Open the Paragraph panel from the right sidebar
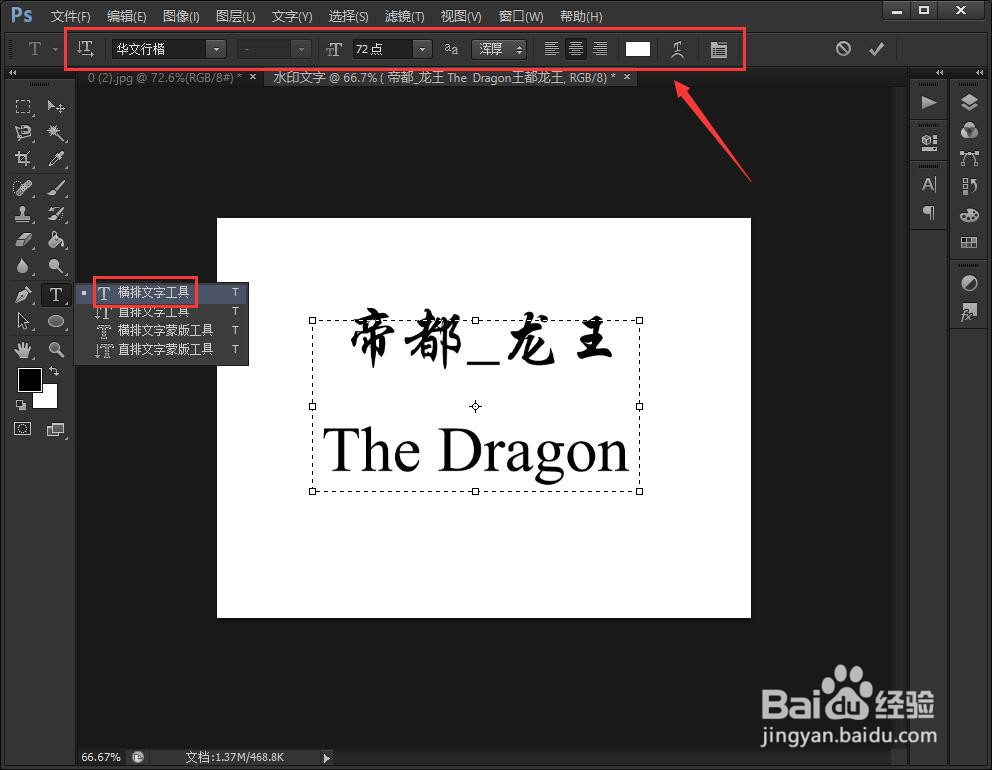Image resolution: width=992 pixels, height=770 pixels. point(928,214)
